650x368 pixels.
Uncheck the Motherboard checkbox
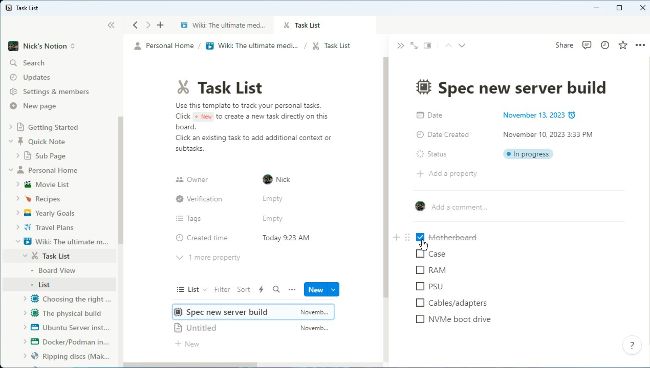[420, 237]
